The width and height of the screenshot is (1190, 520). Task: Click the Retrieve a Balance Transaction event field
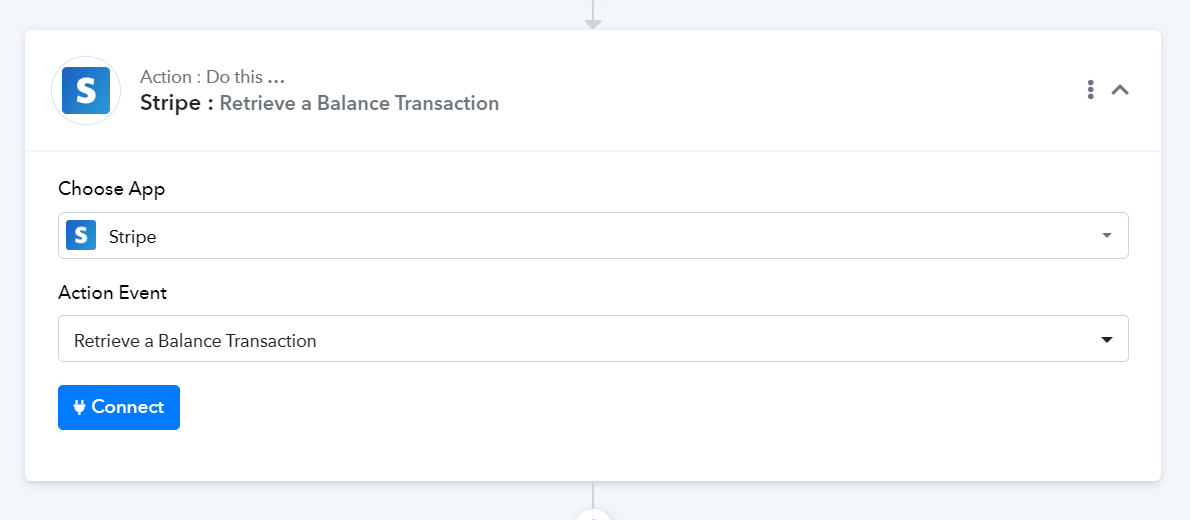click(593, 339)
